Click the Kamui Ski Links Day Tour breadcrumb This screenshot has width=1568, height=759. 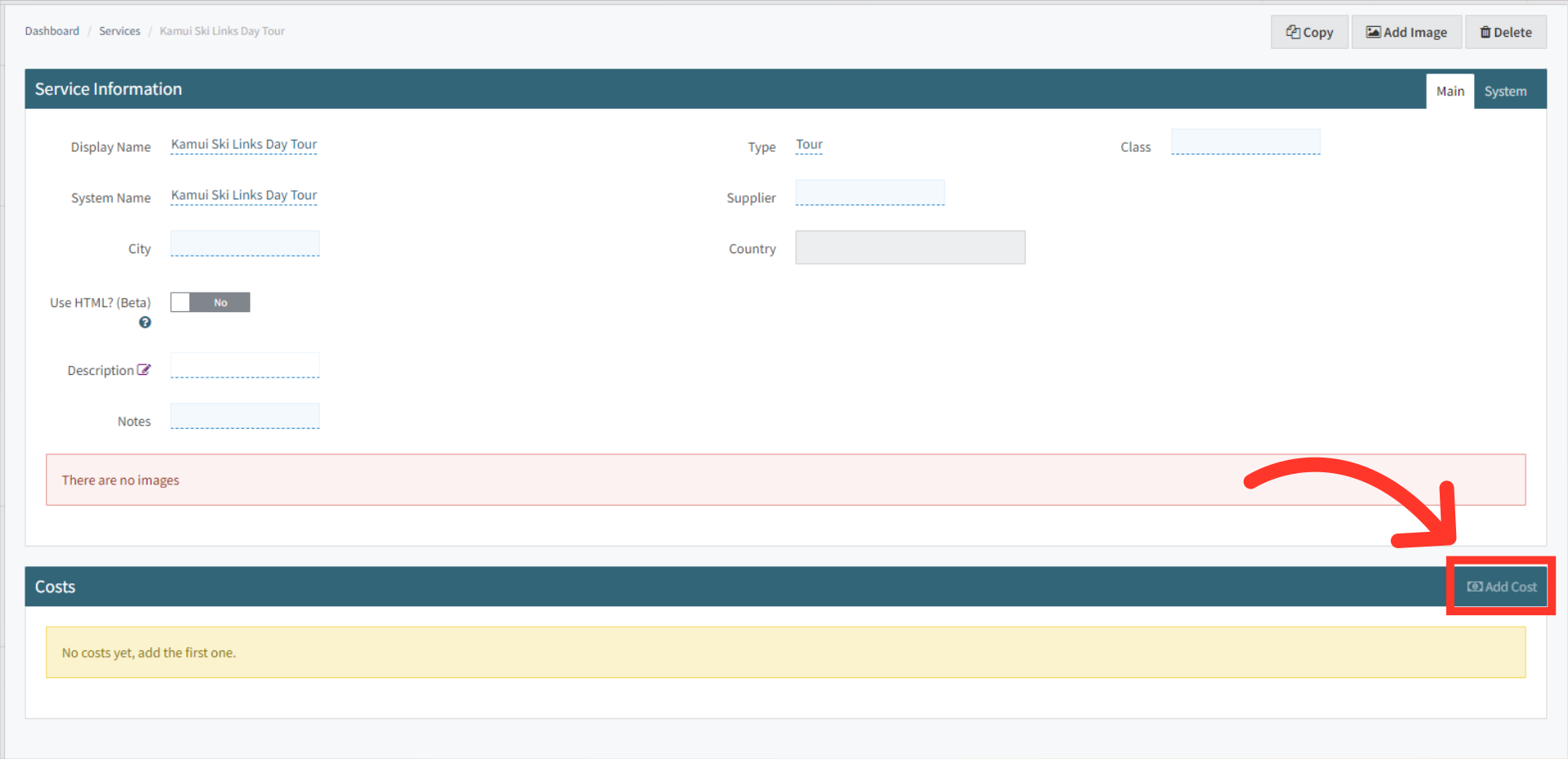click(x=222, y=31)
